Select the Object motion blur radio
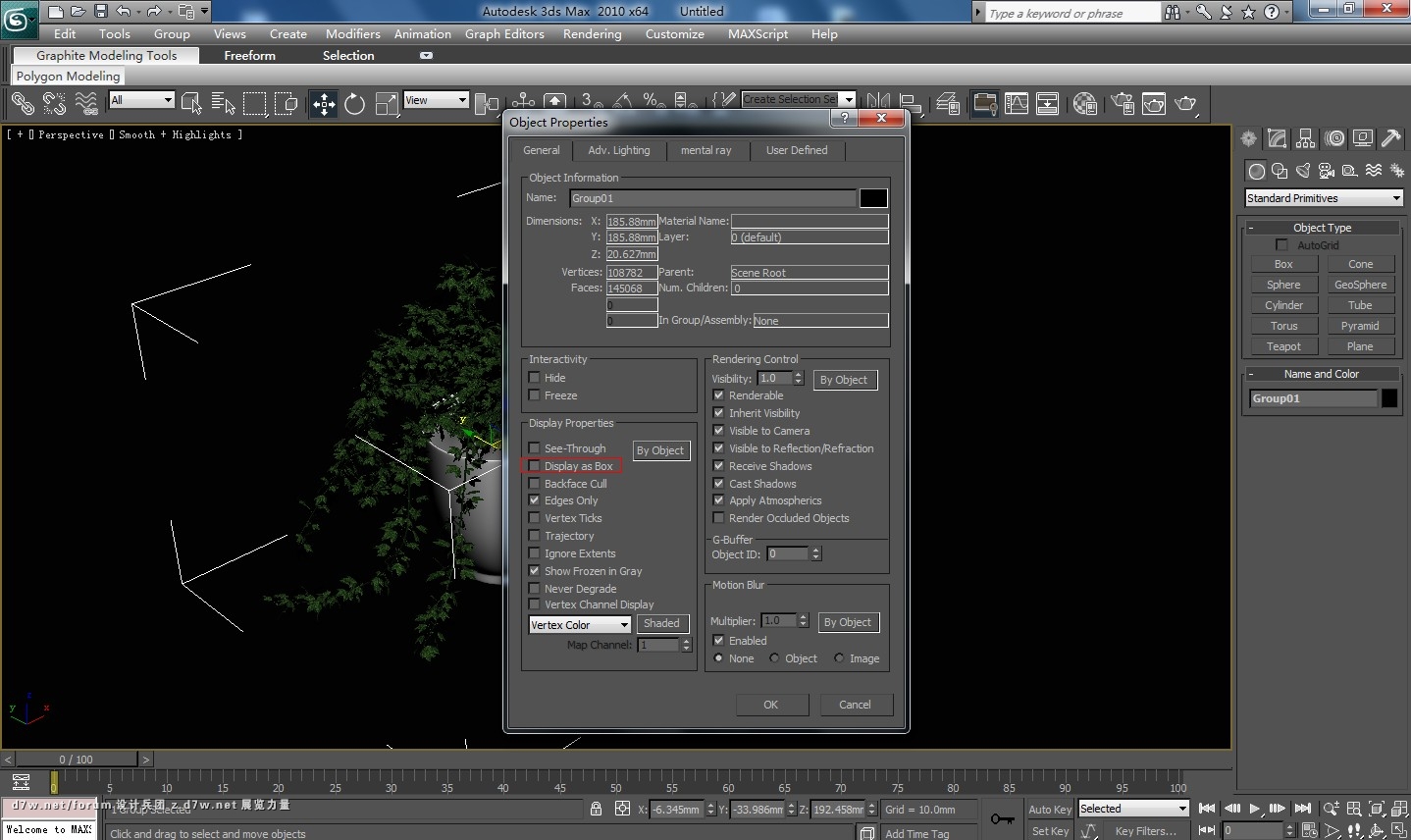1411x840 pixels. [x=775, y=658]
